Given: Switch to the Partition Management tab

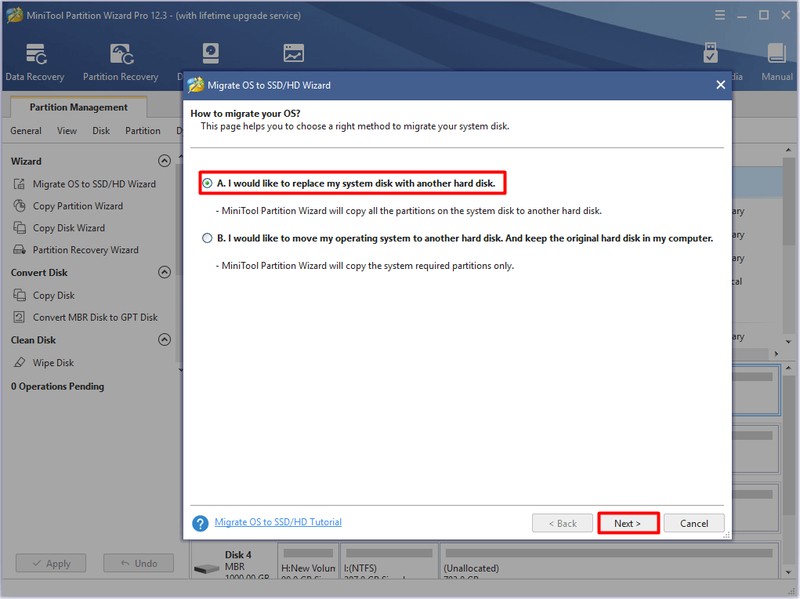Looking at the screenshot, I should point(79,107).
